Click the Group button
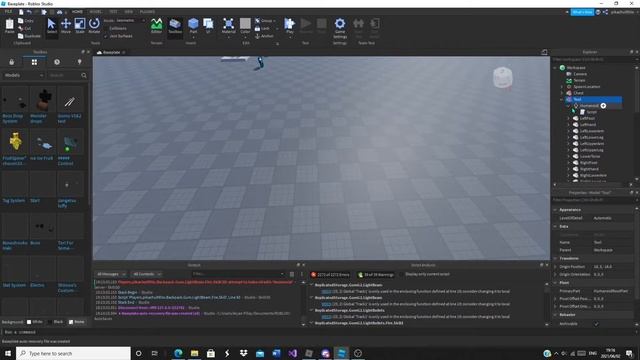The height and width of the screenshot is (360, 640). pos(265,20)
